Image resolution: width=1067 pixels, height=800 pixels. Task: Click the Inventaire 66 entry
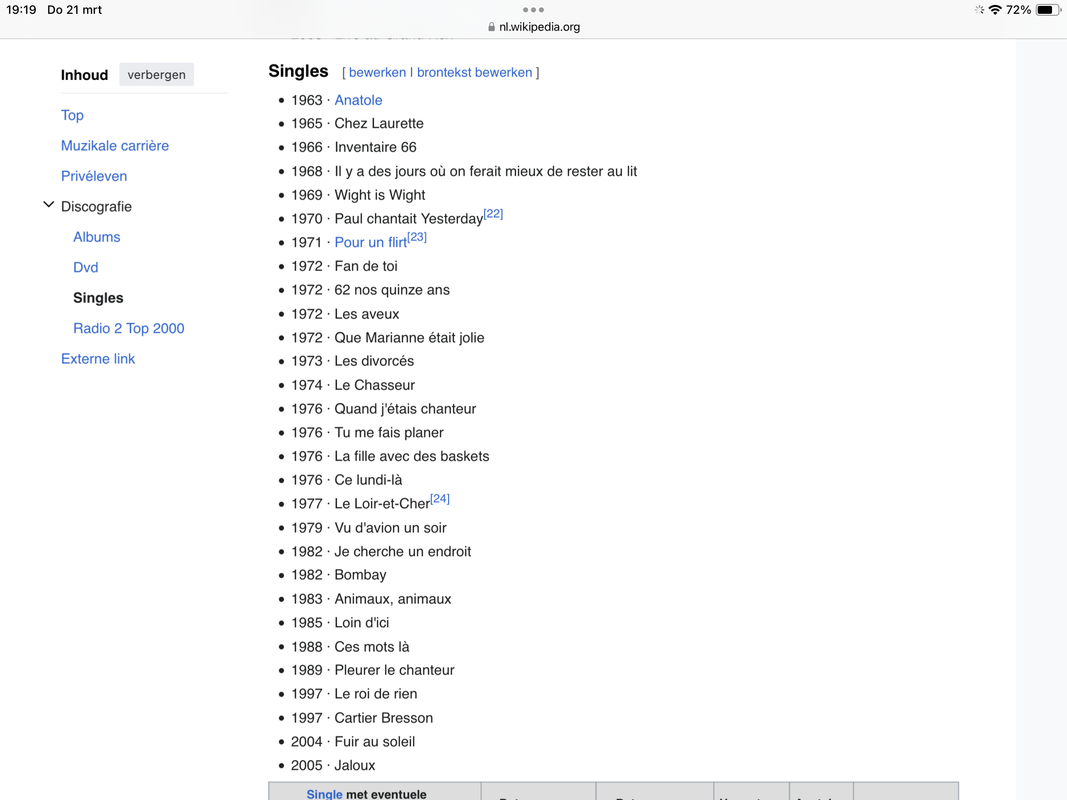[376, 148]
